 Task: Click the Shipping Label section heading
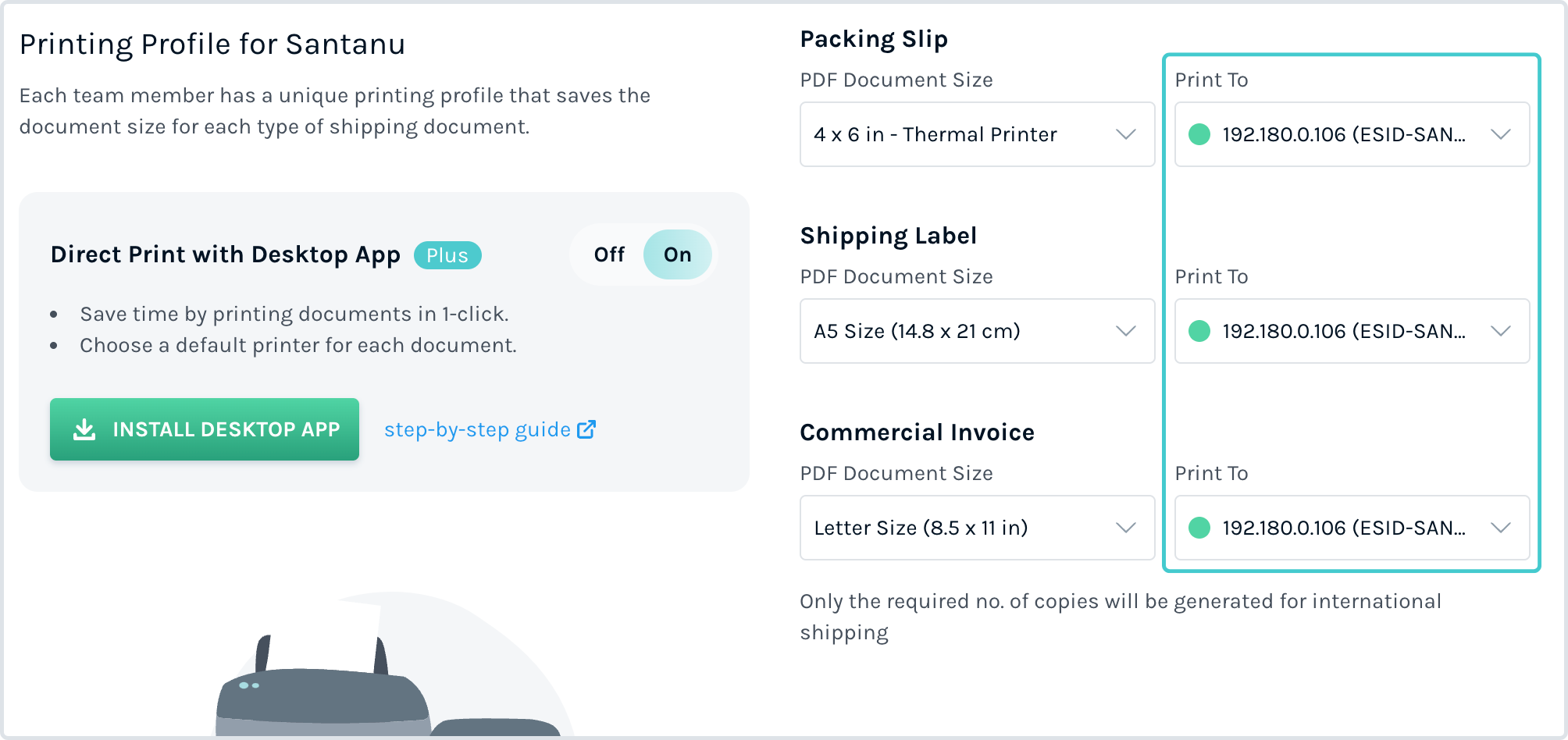pos(888,236)
